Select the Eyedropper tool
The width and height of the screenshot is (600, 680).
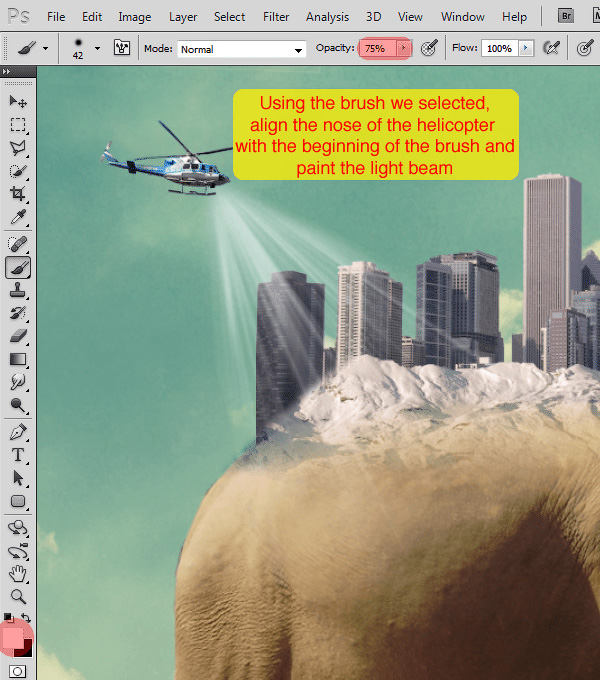(18, 217)
